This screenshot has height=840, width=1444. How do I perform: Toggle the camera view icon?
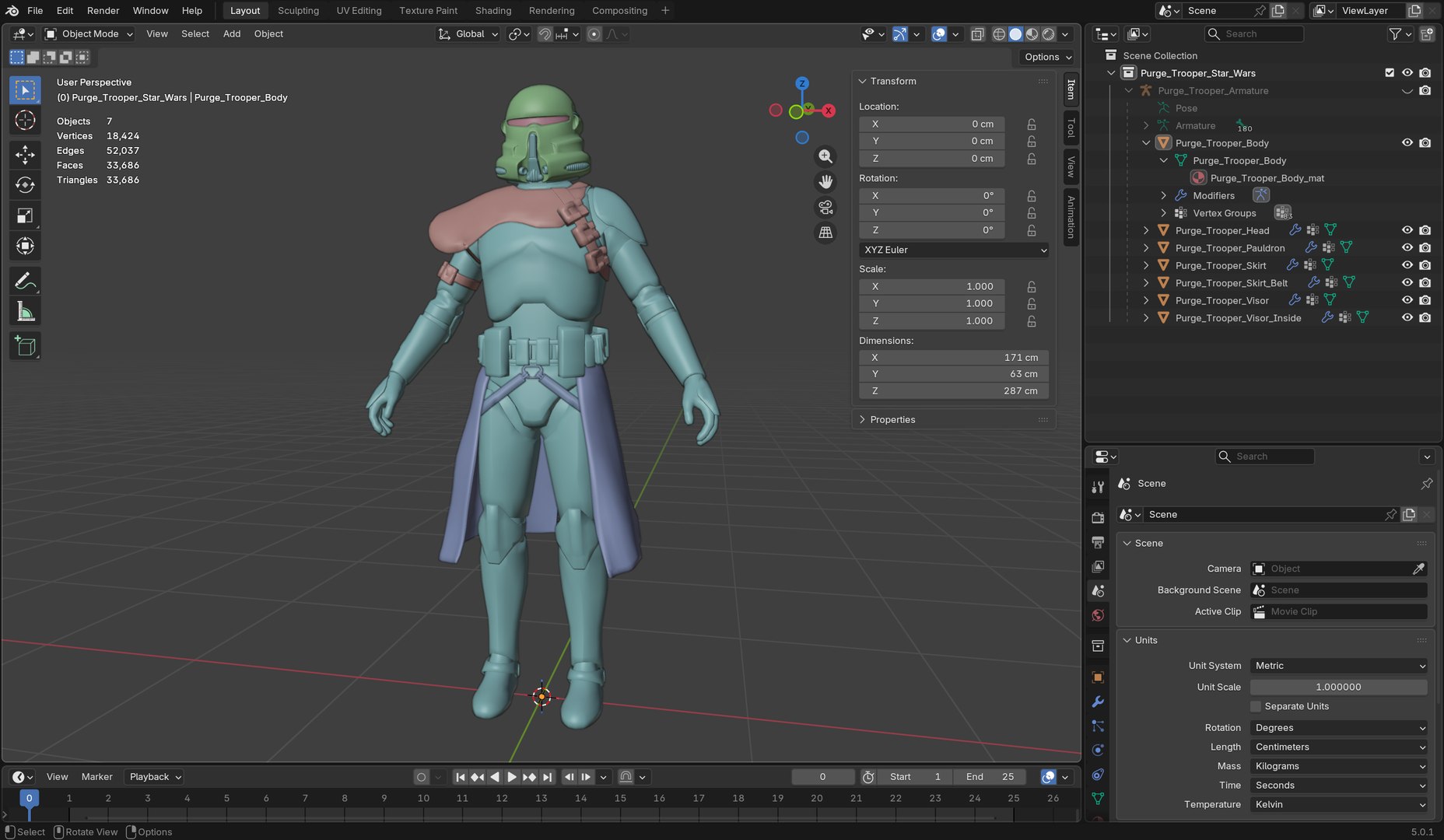point(825,207)
